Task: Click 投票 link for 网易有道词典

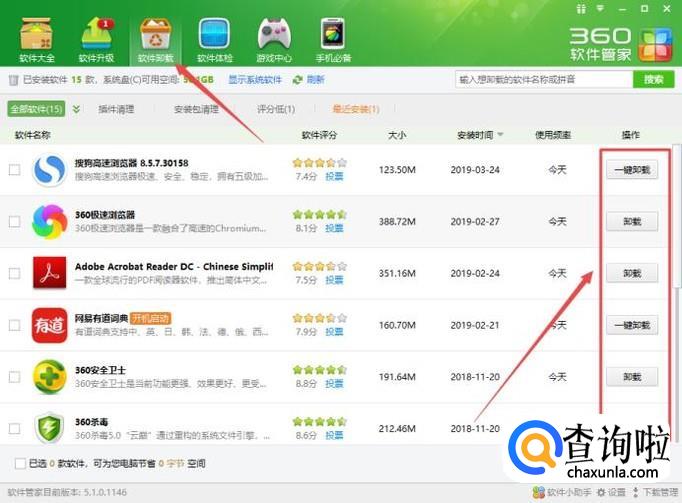Action: [x=334, y=332]
